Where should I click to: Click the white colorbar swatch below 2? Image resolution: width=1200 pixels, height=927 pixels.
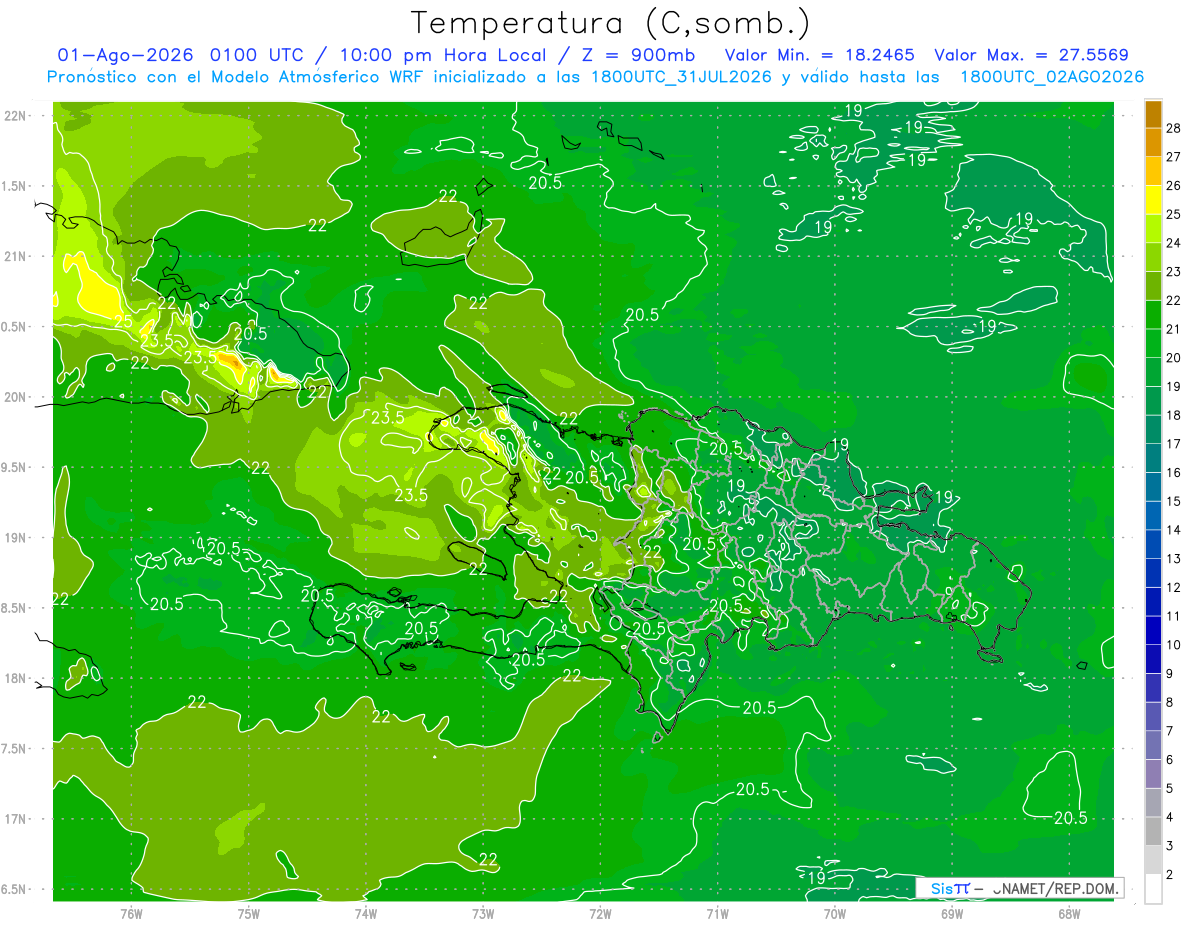[1153, 889]
